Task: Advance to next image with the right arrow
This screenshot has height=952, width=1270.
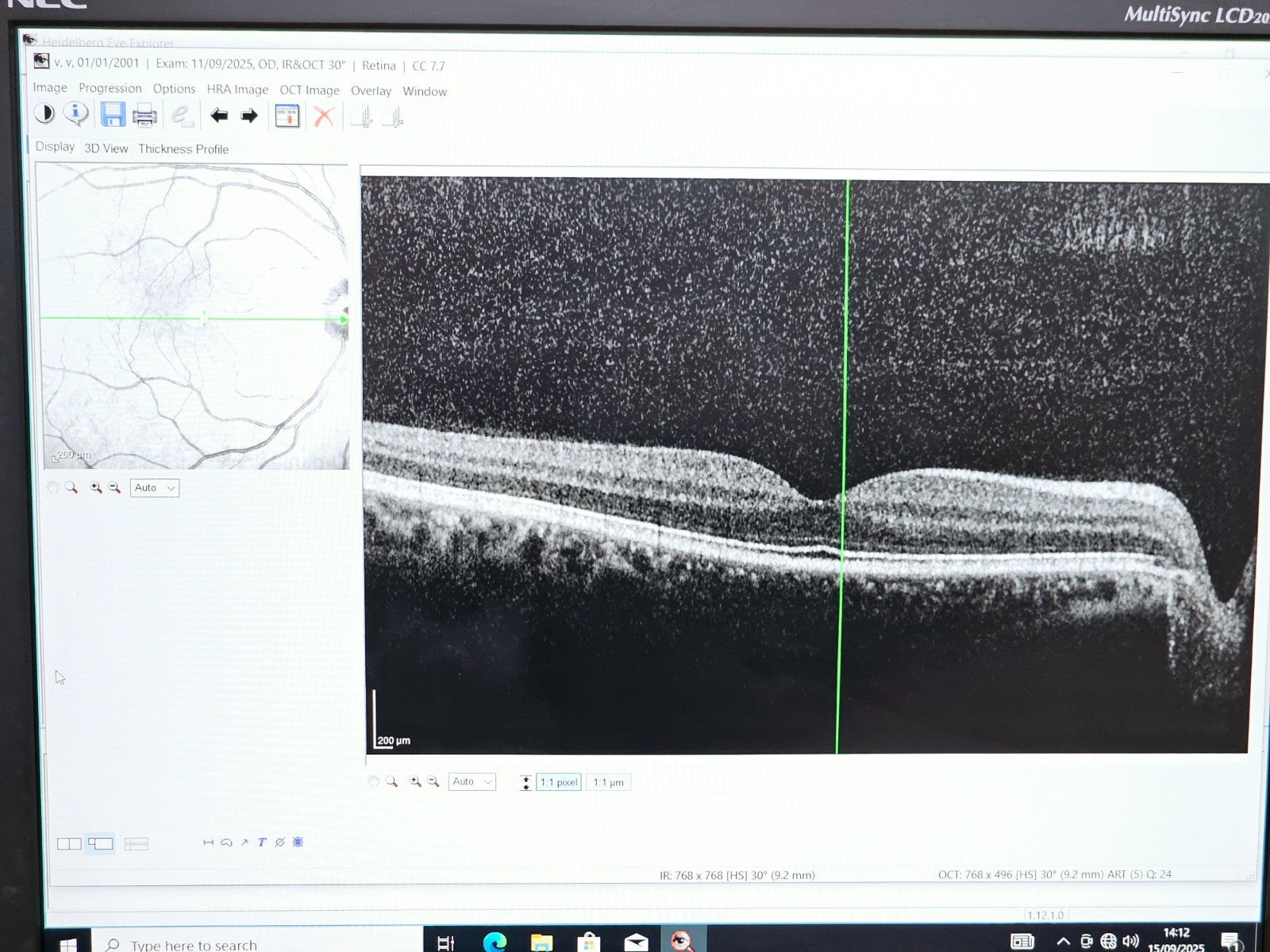Action: point(248,115)
